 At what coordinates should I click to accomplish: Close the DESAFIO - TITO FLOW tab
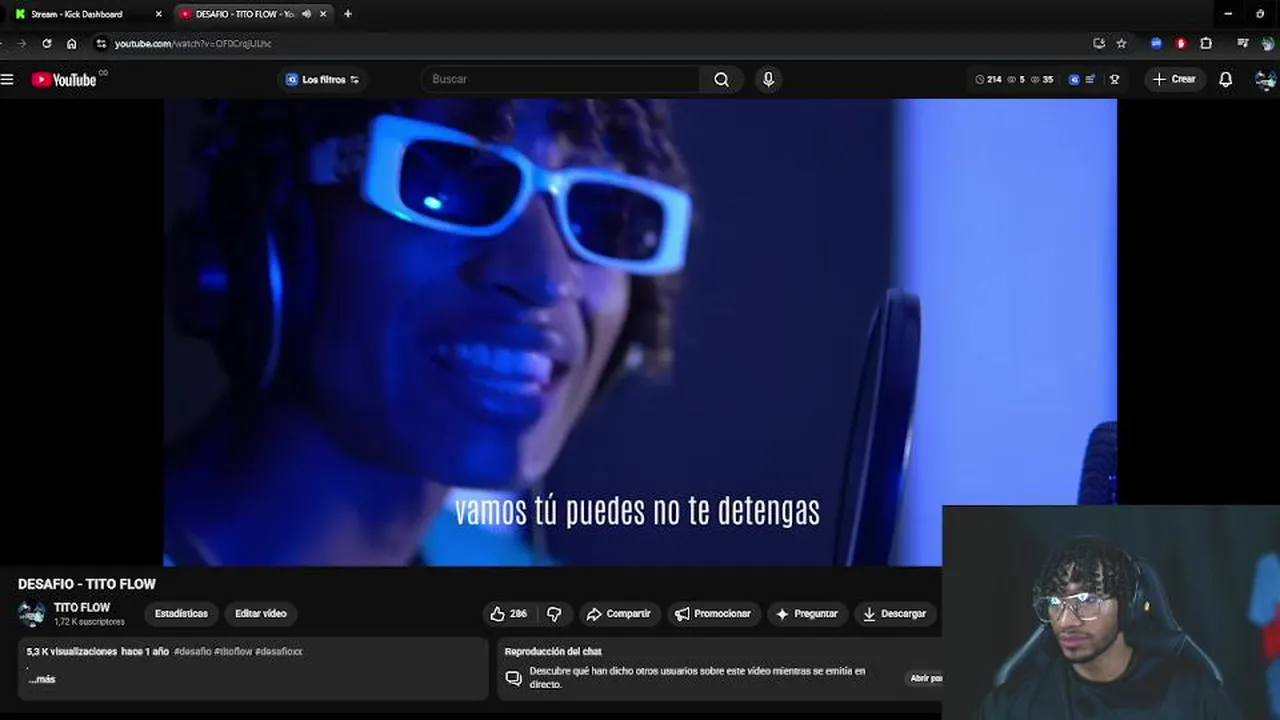[323, 14]
